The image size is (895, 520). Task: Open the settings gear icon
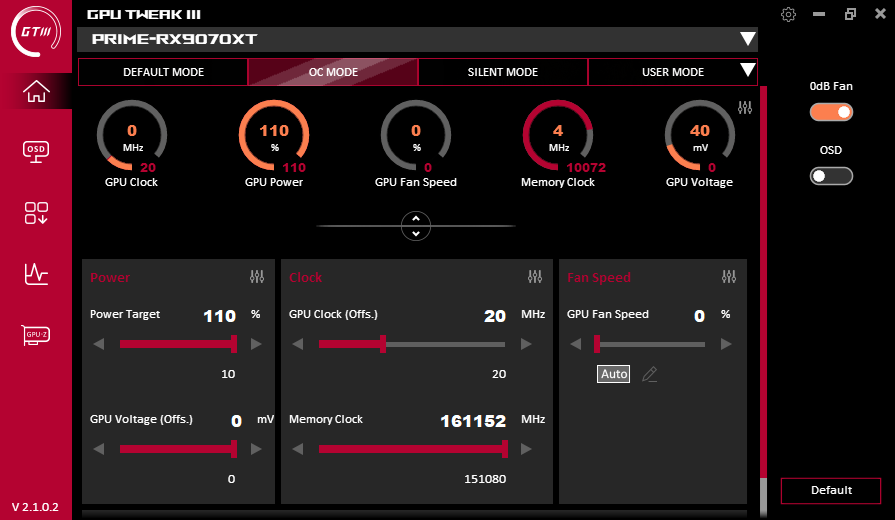click(x=789, y=14)
